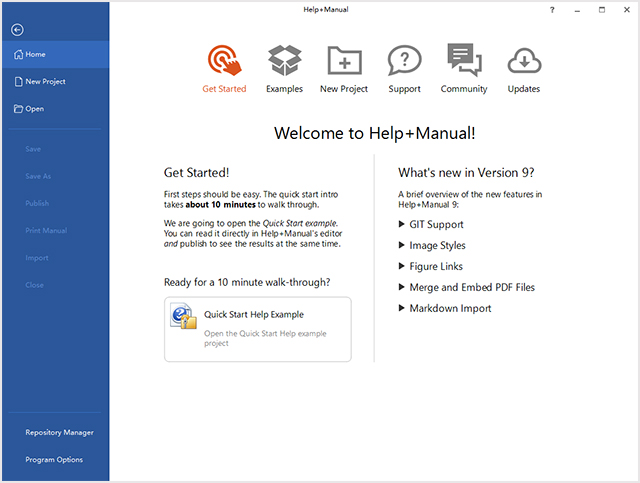Click the New Project folder-plus icon
The image size is (640, 483).
coord(344,60)
